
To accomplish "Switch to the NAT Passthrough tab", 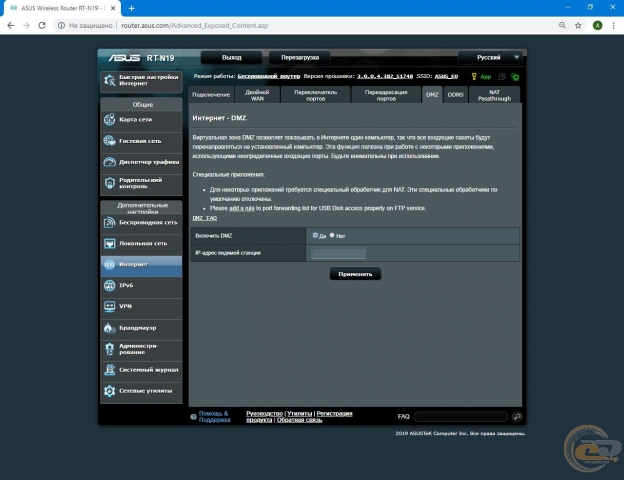I will coord(494,95).
